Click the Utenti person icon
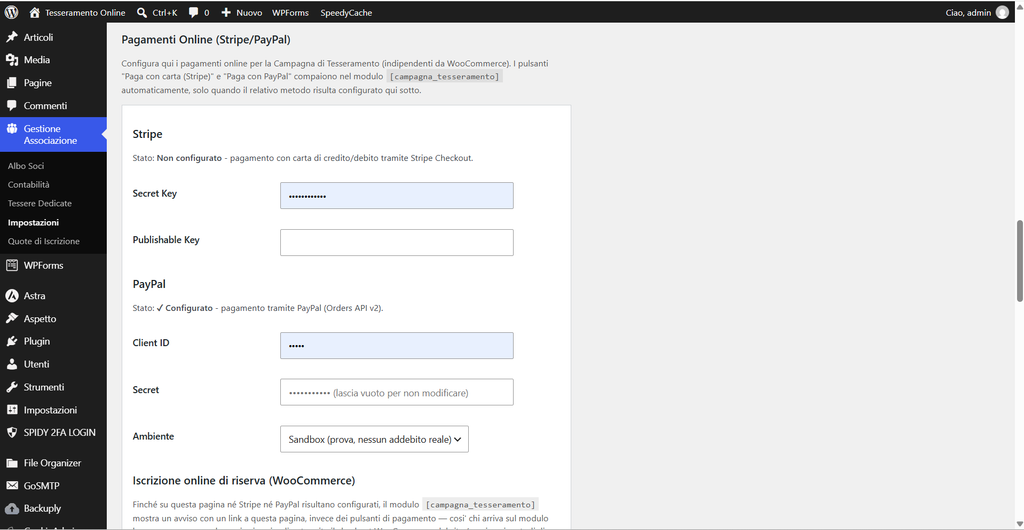Viewport: 1024px width, 530px height. 12,364
